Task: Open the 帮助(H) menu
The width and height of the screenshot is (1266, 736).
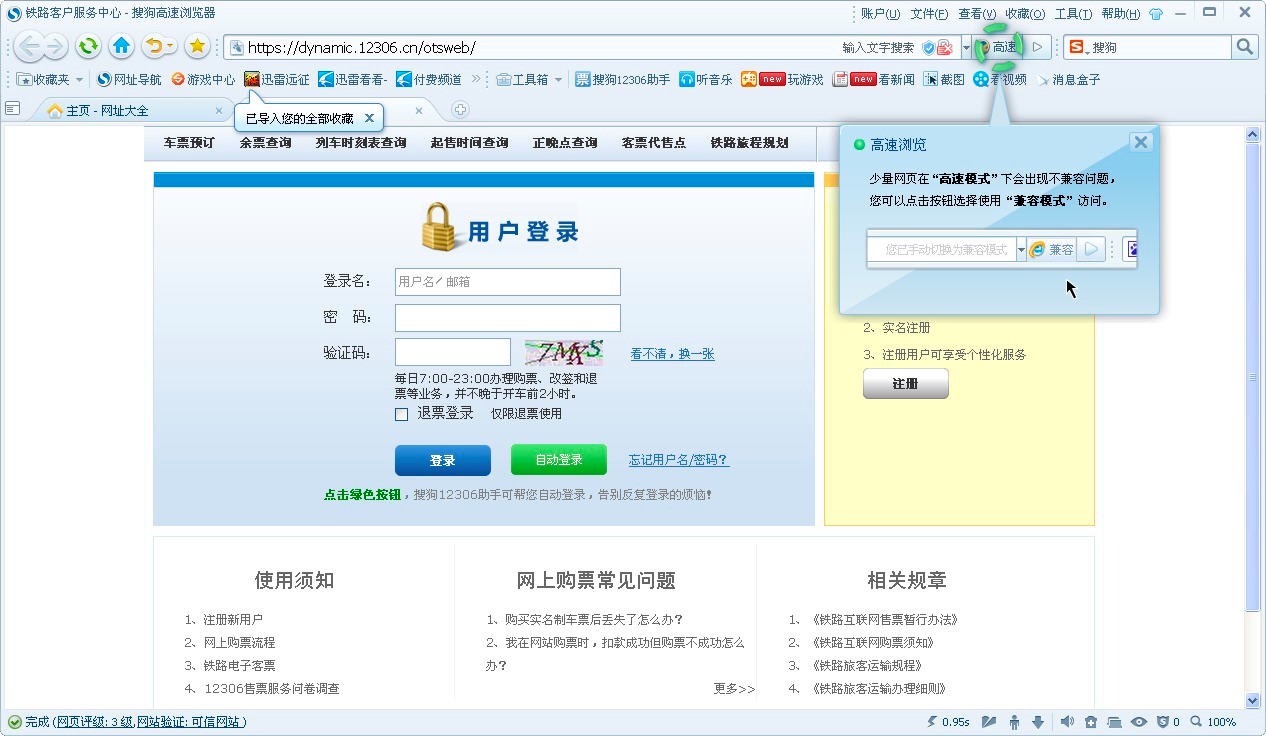Action: click(1120, 14)
